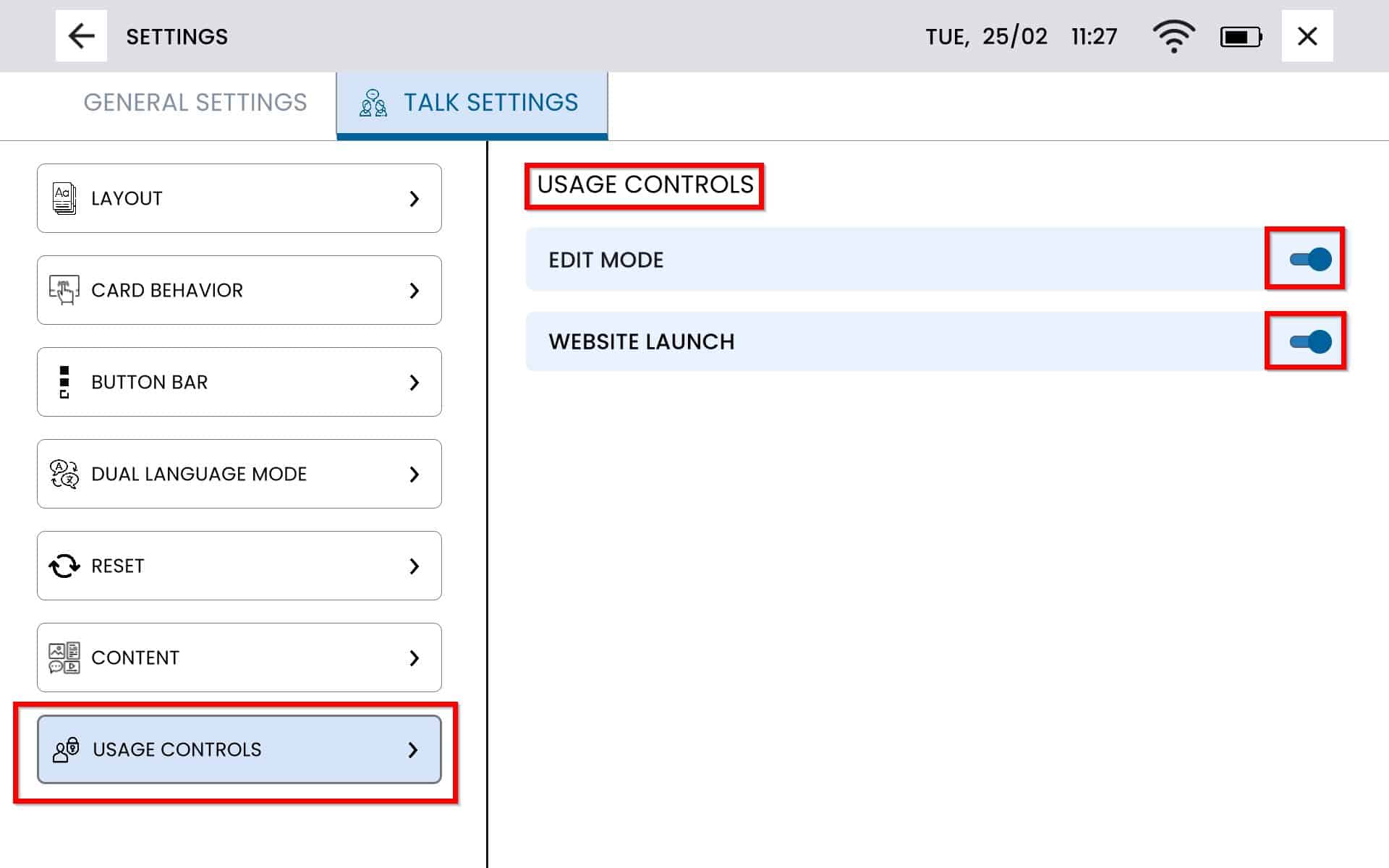Viewport: 1389px width, 868px height.
Task: Expand Button Bar via its chevron
Action: tap(414, 382)
